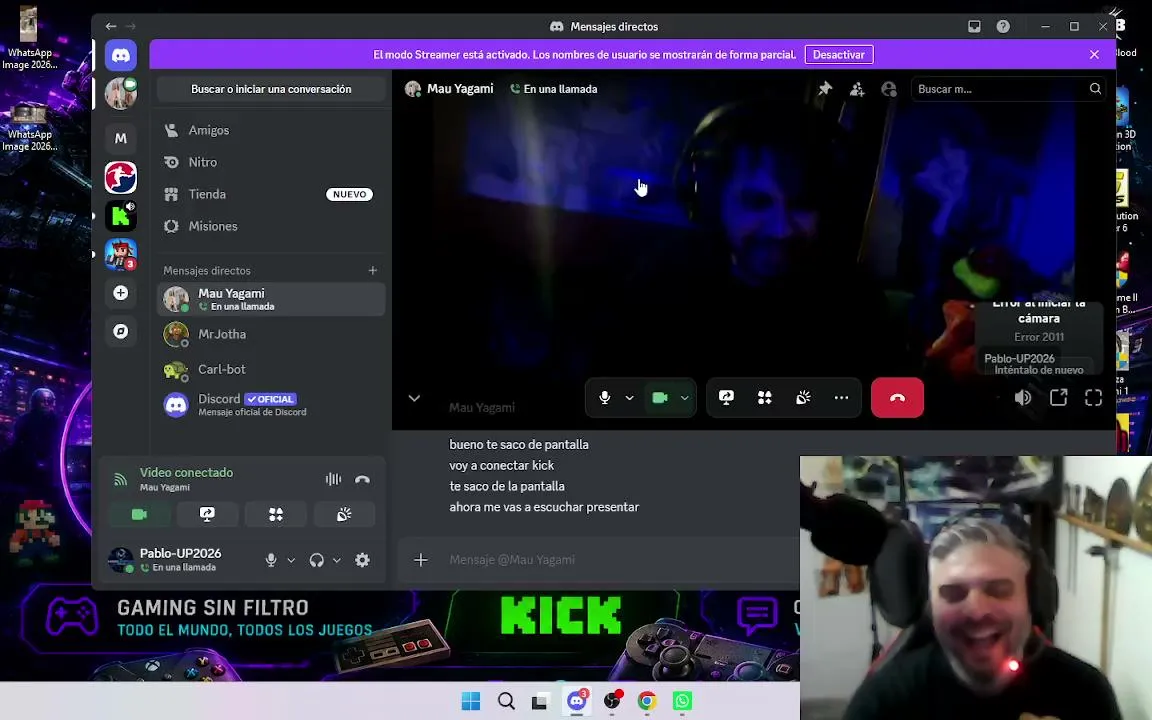Open Pablo-UP2026 user profile panel
1152x720 pixels.
(179, 560)
